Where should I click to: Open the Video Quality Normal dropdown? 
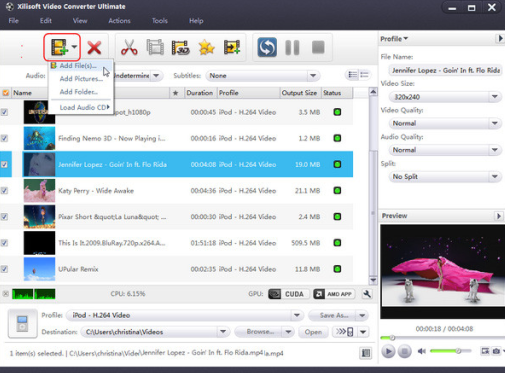click(445, 123)
